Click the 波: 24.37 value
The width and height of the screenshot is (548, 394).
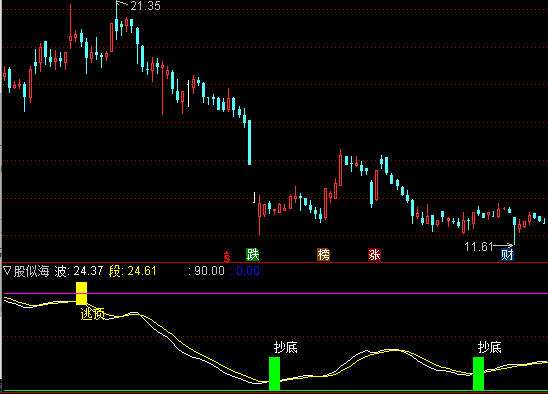coord(79,271)
